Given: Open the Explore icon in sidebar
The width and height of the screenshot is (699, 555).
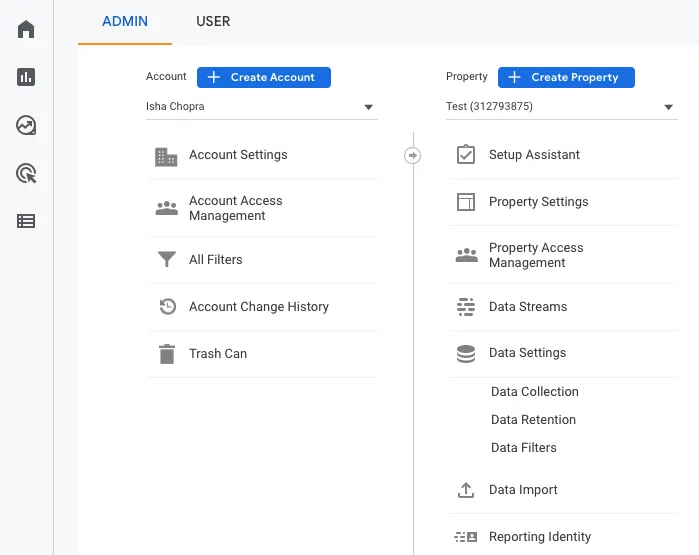Looking at the screenshot, I should point(26,125).
